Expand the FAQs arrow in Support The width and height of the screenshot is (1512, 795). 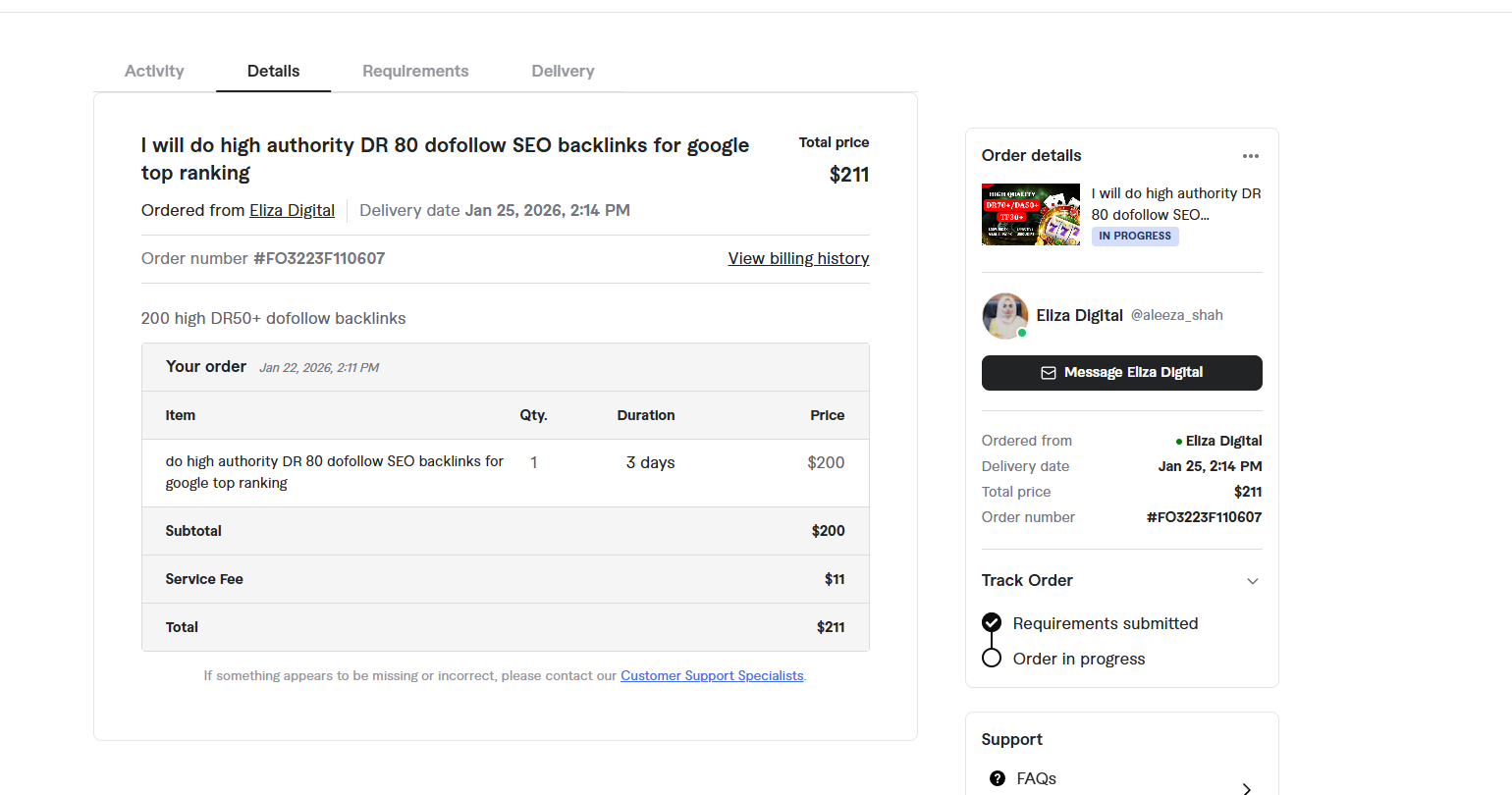[x=1246, y=787]
